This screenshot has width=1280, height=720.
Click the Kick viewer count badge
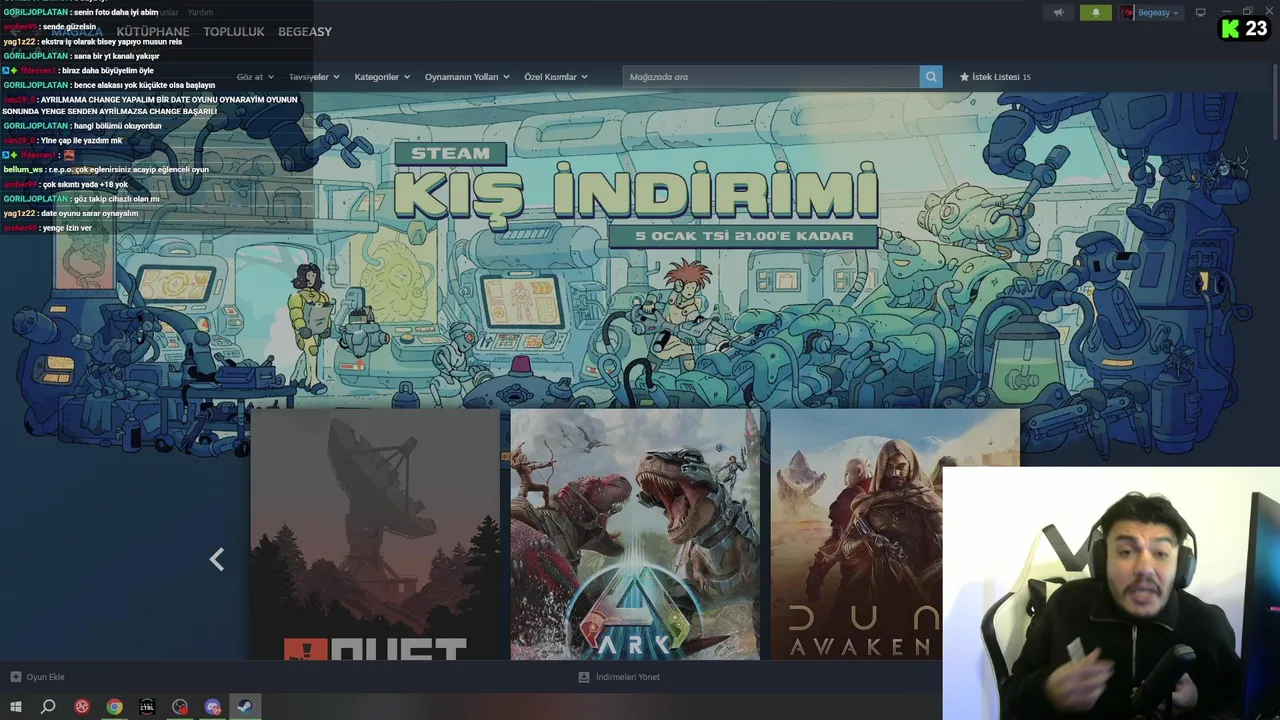tap(1245, 28)
